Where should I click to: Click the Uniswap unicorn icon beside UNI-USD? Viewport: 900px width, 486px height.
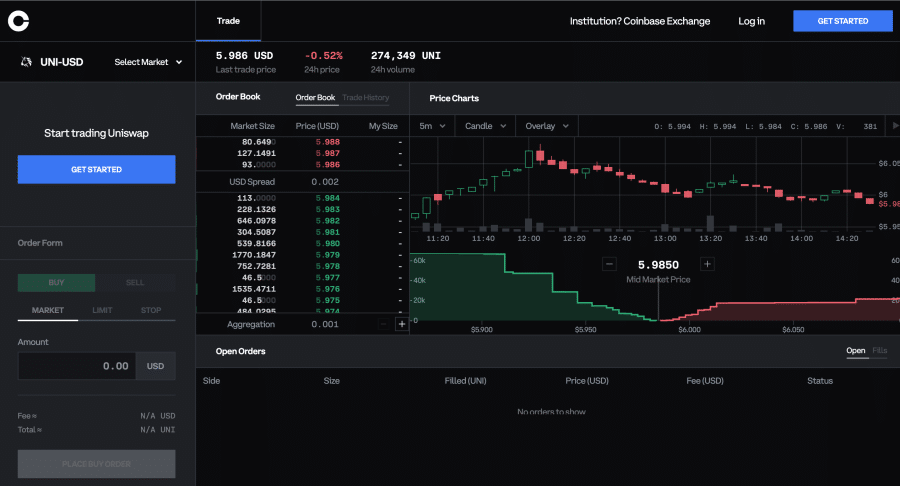click(x=26, y=62)
